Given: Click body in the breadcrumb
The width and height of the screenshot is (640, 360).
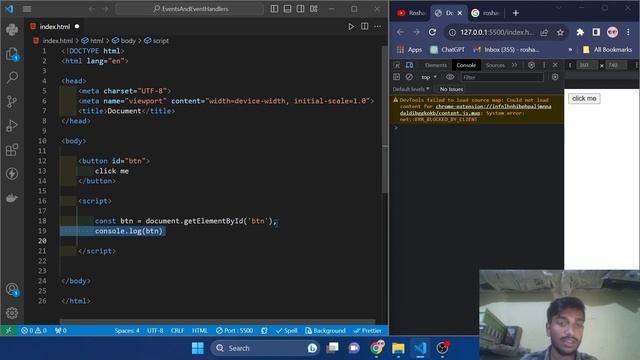Looking at the screenshot, I should tap(128, 41).
